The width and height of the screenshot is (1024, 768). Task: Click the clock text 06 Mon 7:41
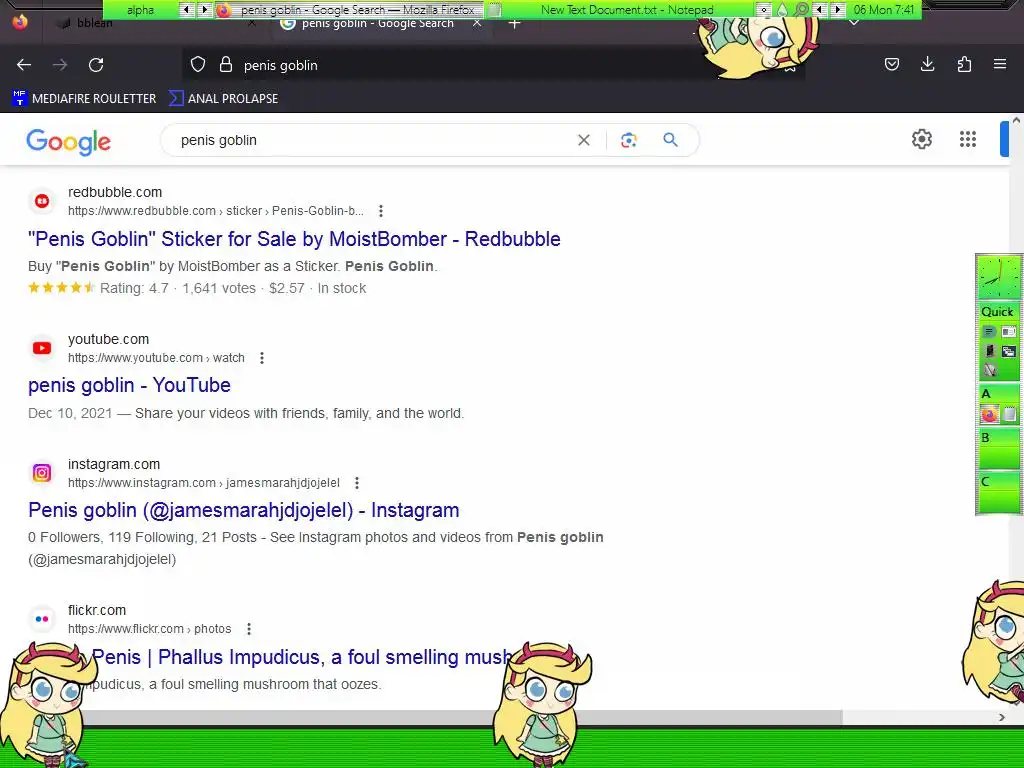coord(884,10)
